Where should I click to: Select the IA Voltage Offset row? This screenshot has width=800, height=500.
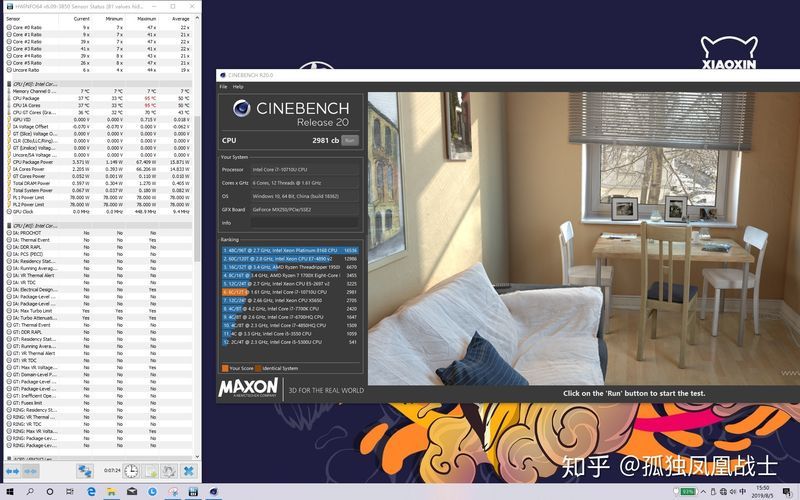98,127
